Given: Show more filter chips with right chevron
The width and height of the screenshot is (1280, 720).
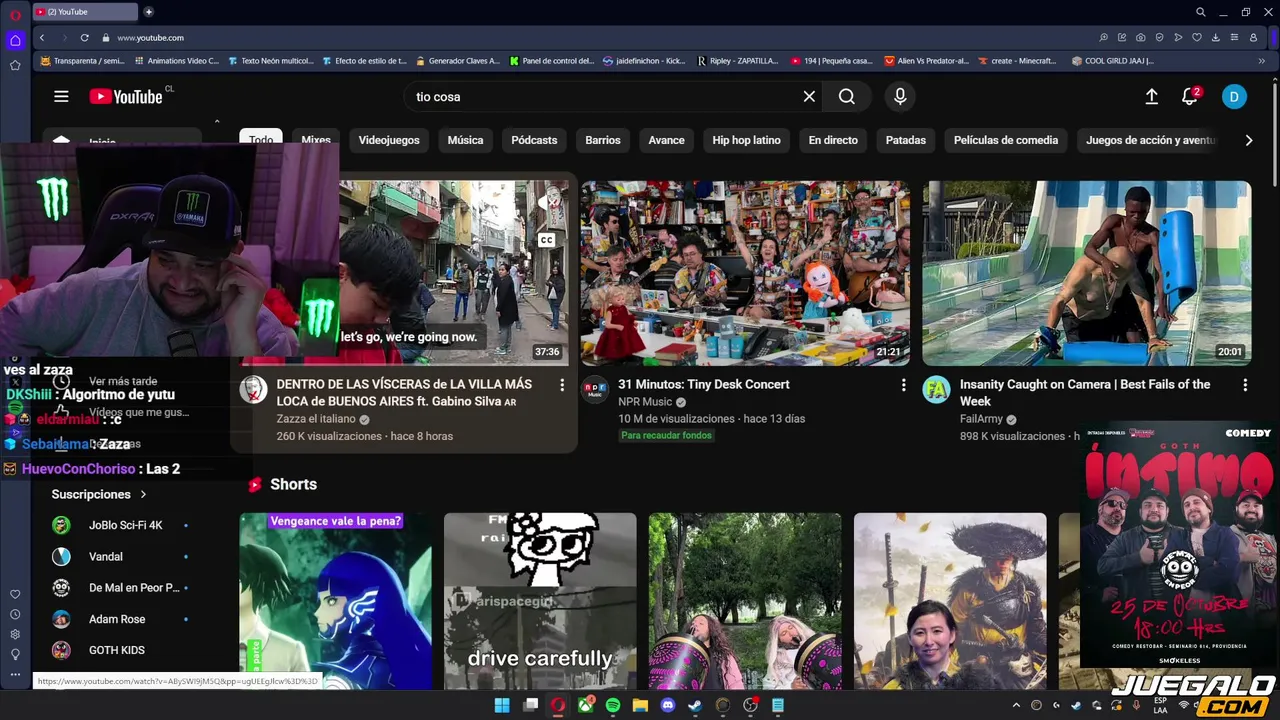Looking at the screenshot, I should pyautogui.click(x=1248, y=140).
